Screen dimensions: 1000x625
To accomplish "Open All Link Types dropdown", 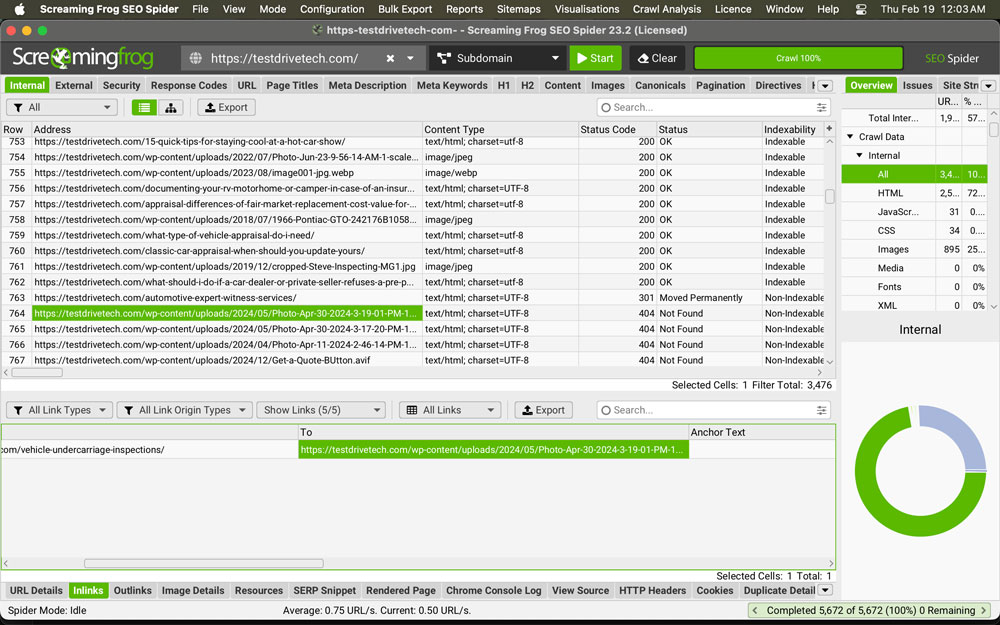I will click(59, 410).
